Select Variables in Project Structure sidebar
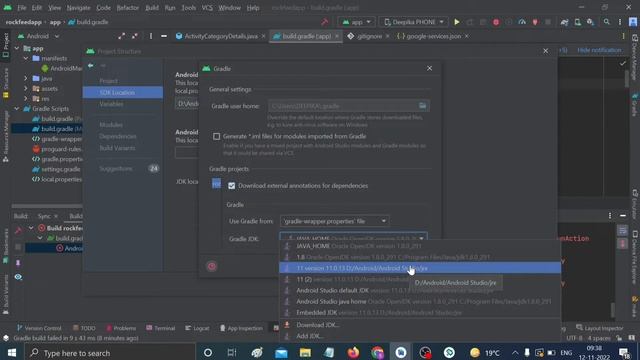This screenshot has height=360, width=640. click(111, 104)
